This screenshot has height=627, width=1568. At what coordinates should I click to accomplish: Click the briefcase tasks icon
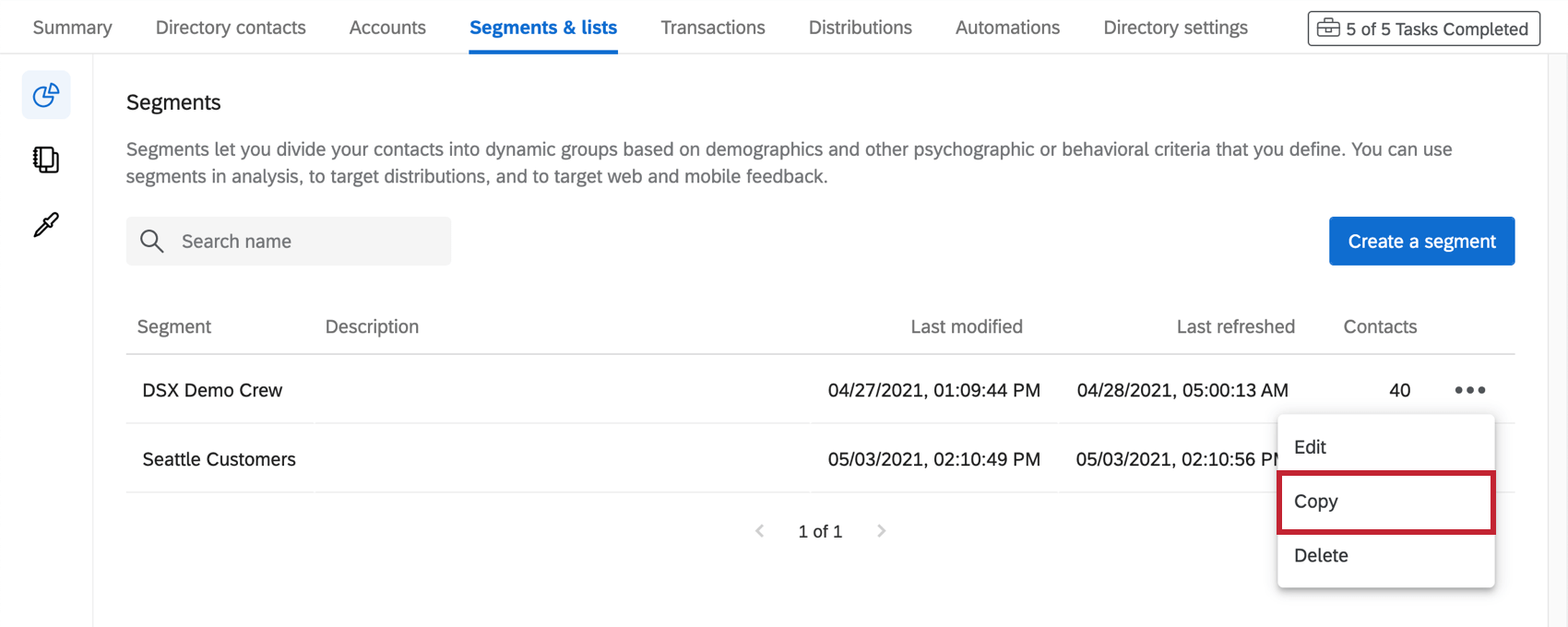pos(1328,29)
